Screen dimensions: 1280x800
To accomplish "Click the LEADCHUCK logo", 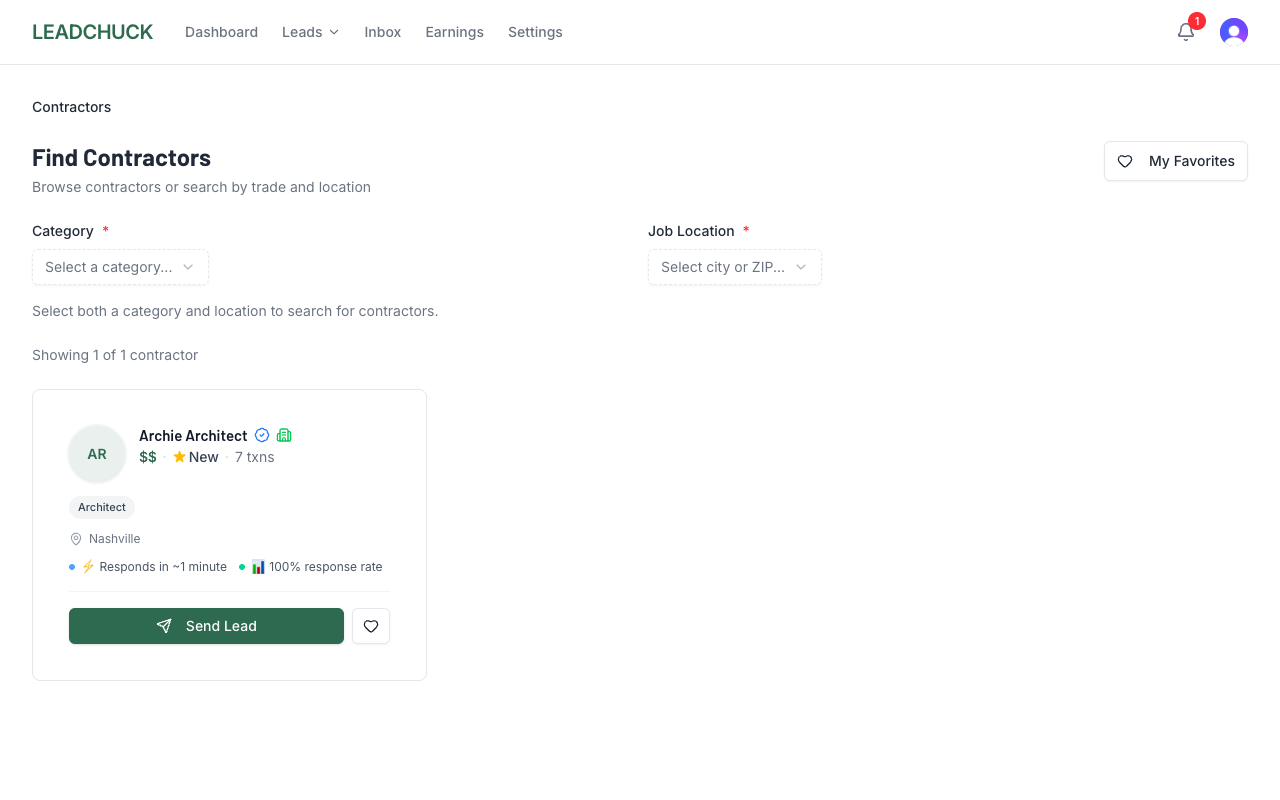I will point(92,32).
